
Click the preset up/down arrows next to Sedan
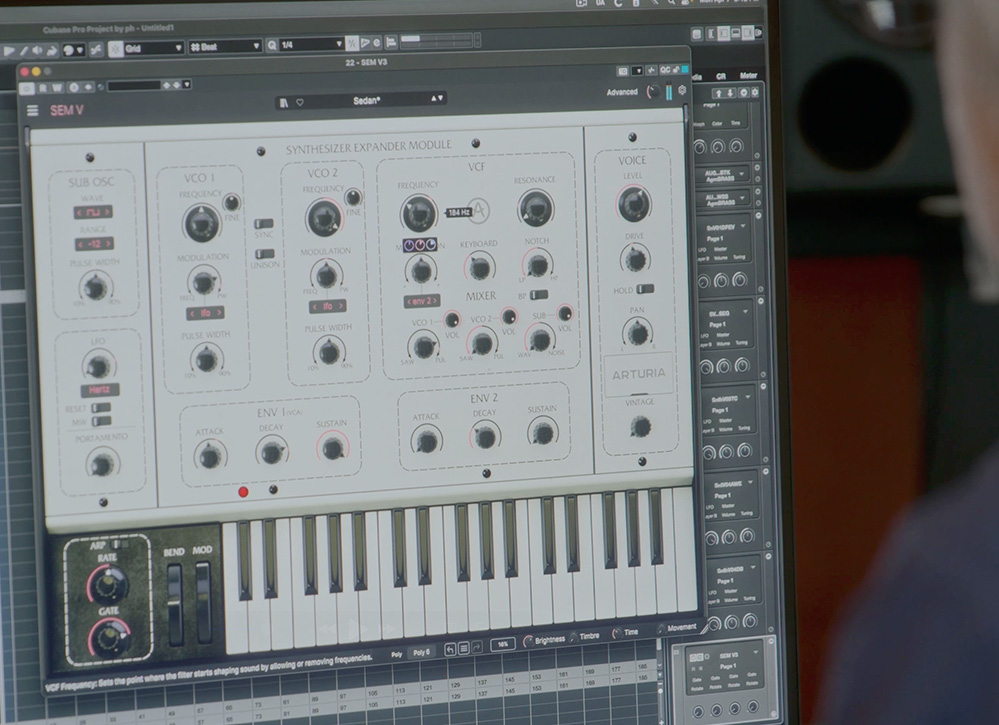pyautogui.click(x=437, y=99)
